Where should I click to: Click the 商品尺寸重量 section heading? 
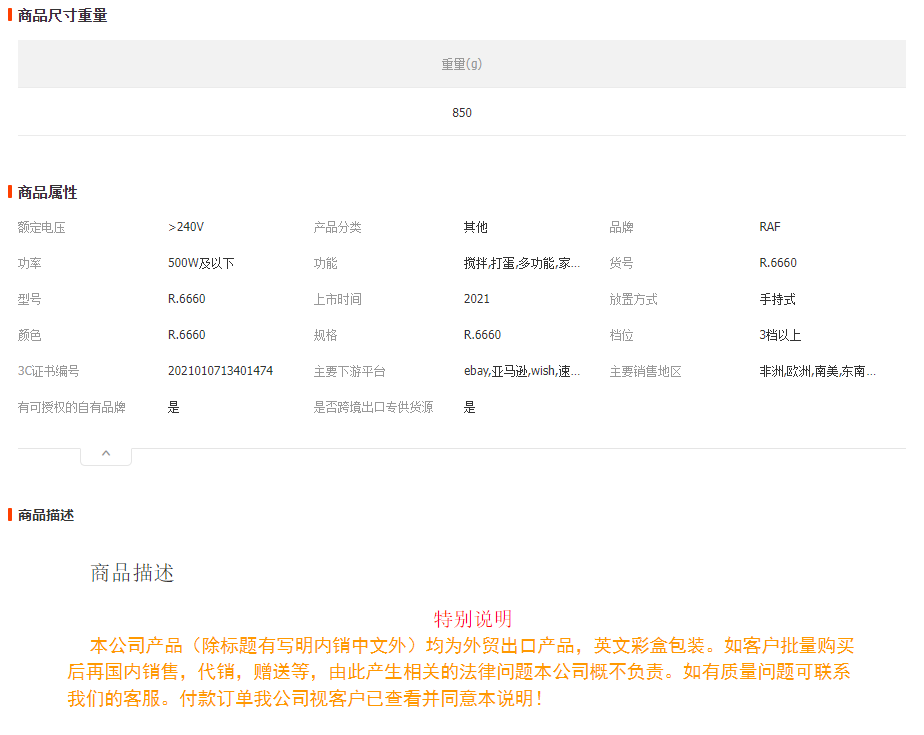tap(62, 15)
